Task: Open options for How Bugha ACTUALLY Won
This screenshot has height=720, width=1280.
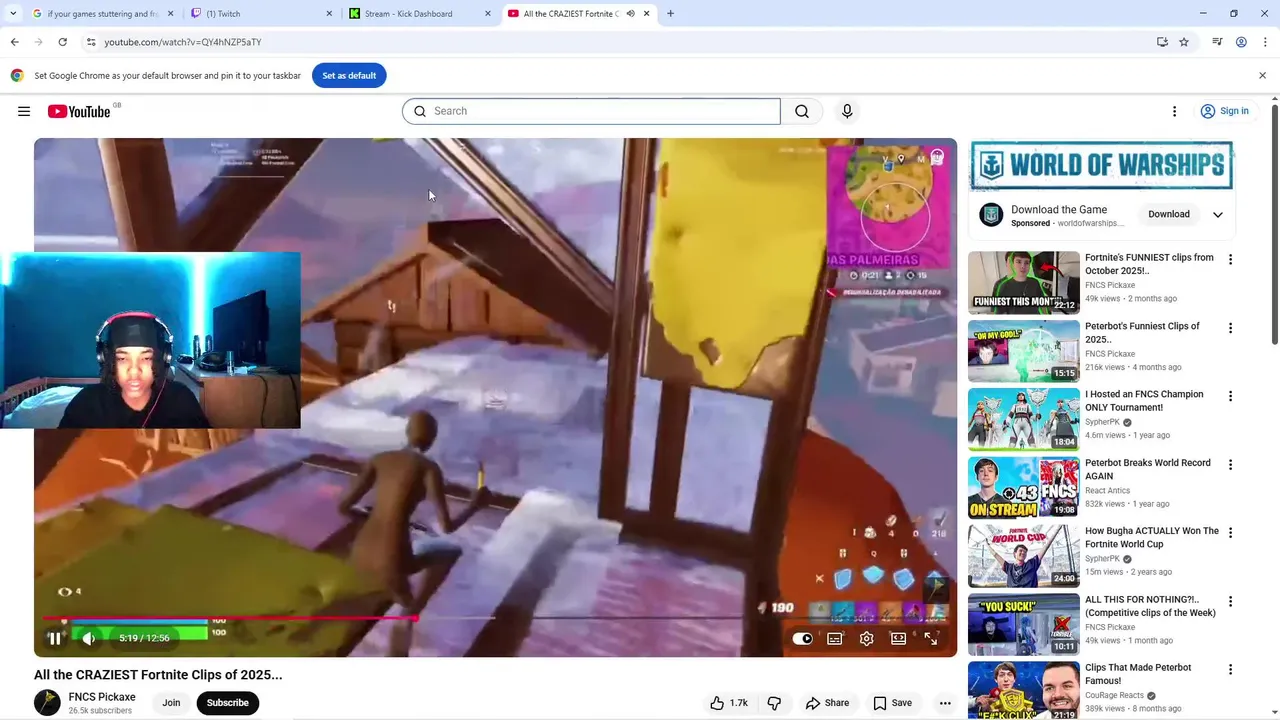Action: [1230, 533]
